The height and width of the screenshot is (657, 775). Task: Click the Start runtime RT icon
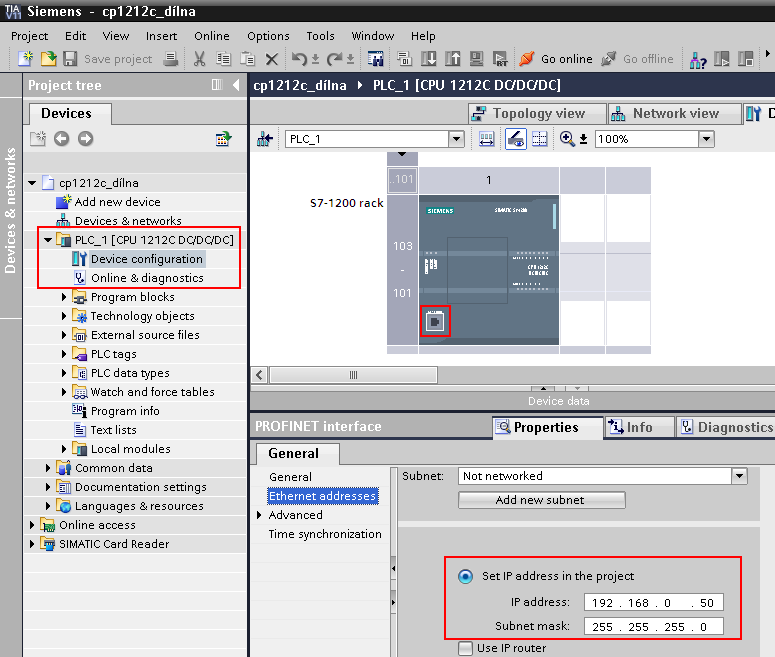(x=500, y=59)
